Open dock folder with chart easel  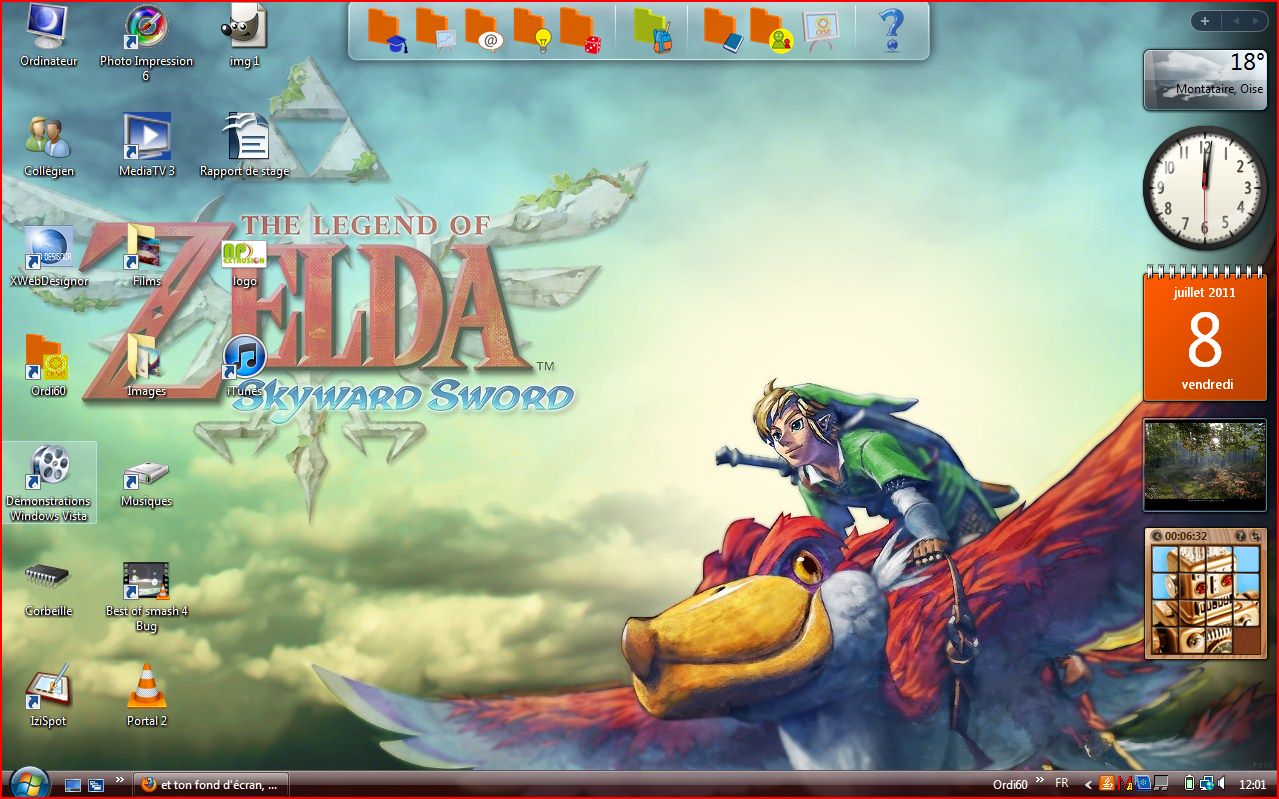435,29
